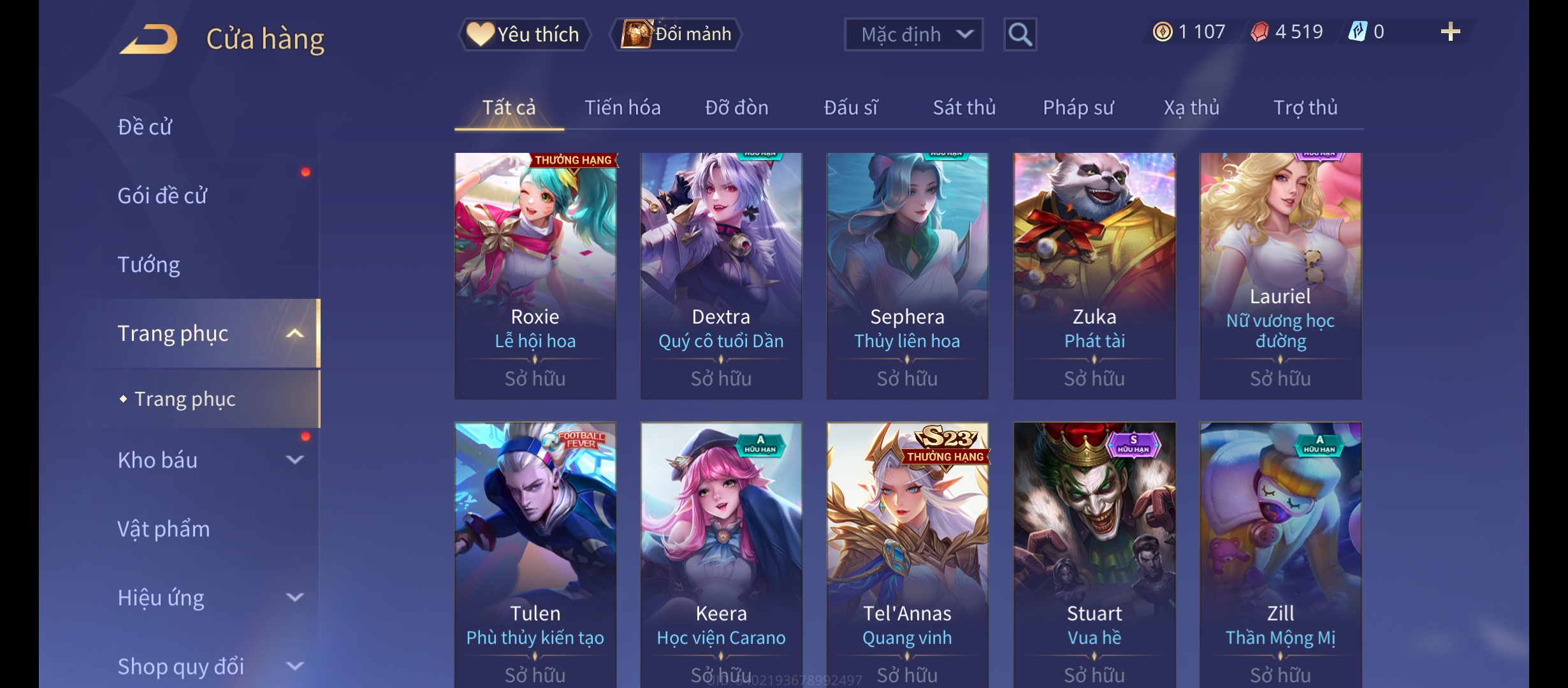Select the Stuart Vua hề skin card
The width and height of the screenshot is (1568, 688).
[1094, 555]
